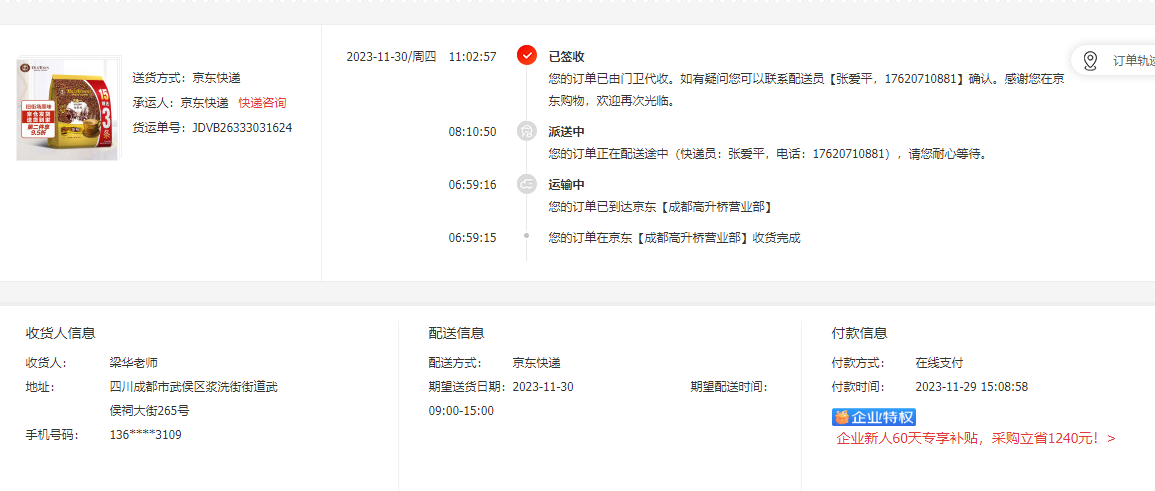This screenshot has height=491, width=1155.
Task: Click the delivery window 09:00-15:00
Action: coord(461,411)
